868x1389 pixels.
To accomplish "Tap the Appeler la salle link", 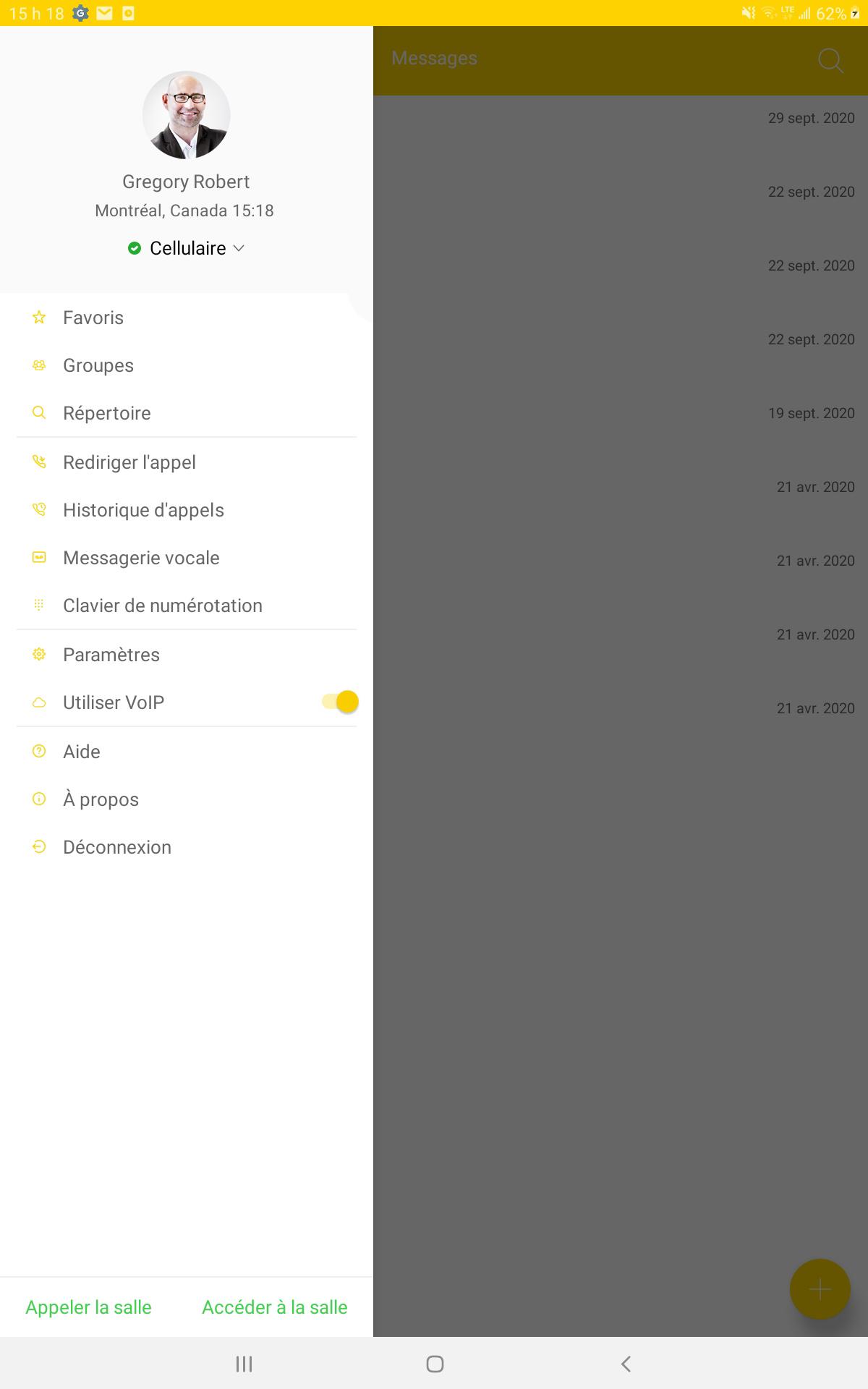I will click(88, 1307).
